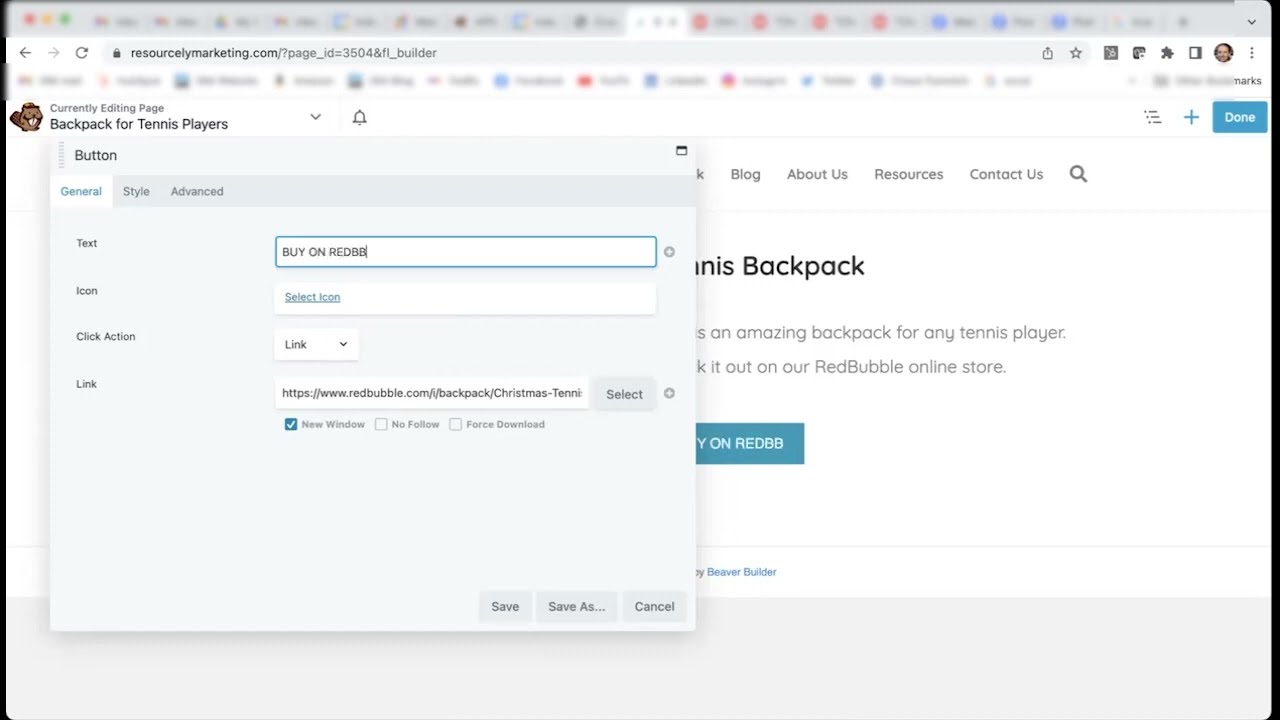Click the browser address bar URL
The width and height of the screenshot is (1280, 720).
click(284, 53)
